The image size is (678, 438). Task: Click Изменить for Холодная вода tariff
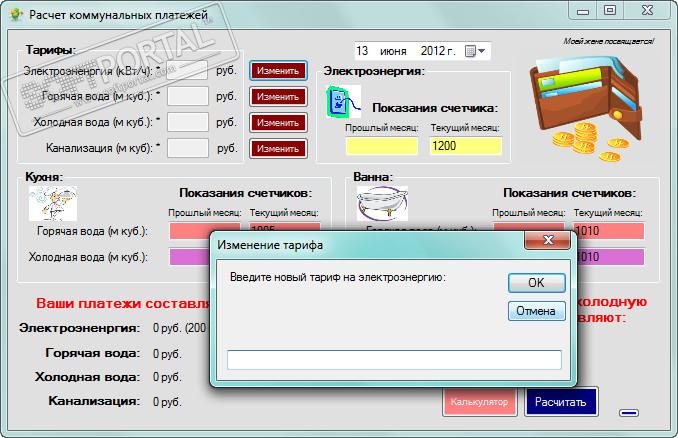[278, 123]
